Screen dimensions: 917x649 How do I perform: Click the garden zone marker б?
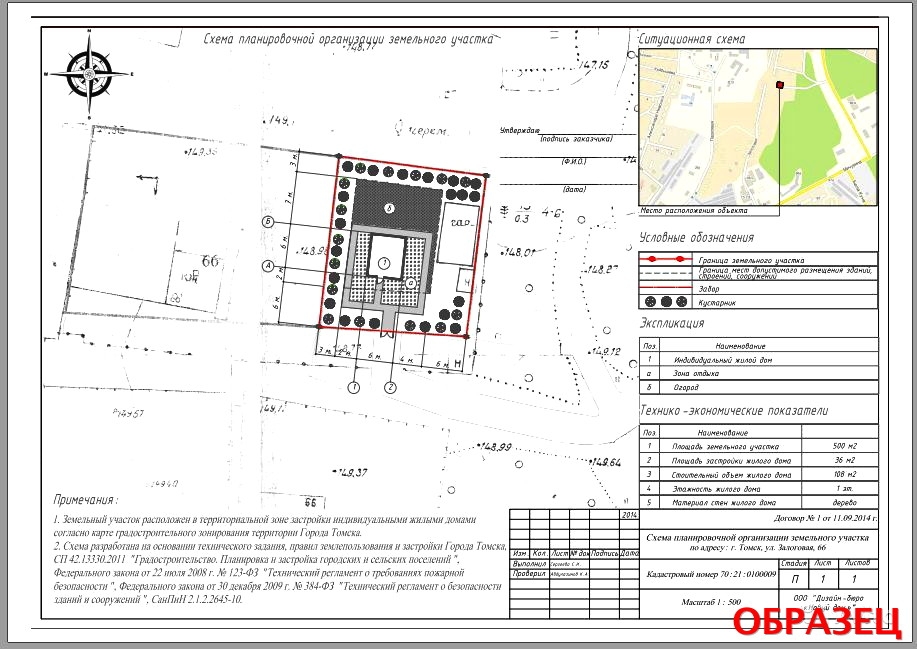pos(390,207)
